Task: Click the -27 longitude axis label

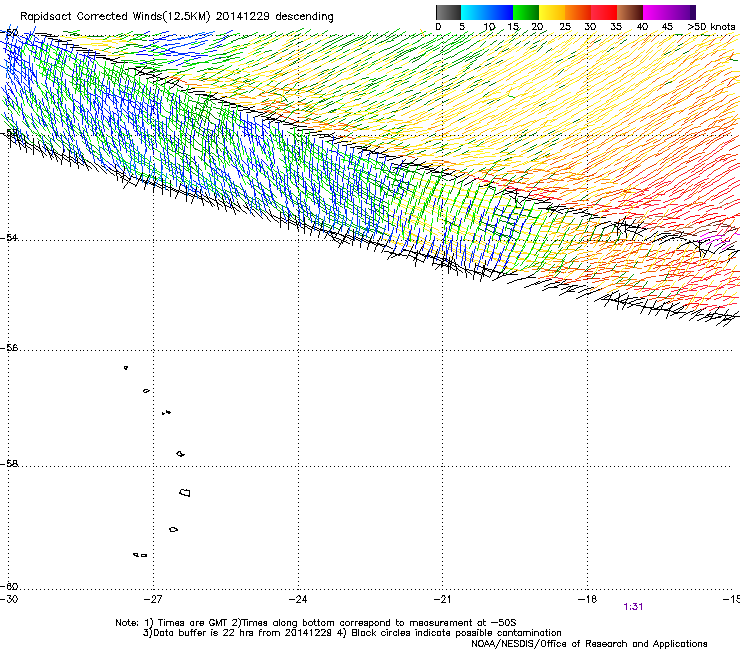Action: coord(153,599)
